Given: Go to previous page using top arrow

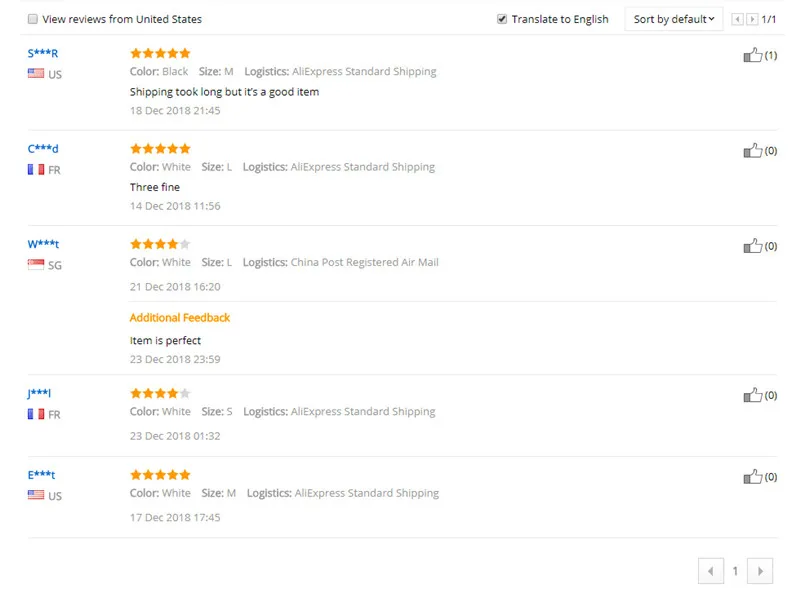Looking at the screenshot, I should (x=737, y=19).
